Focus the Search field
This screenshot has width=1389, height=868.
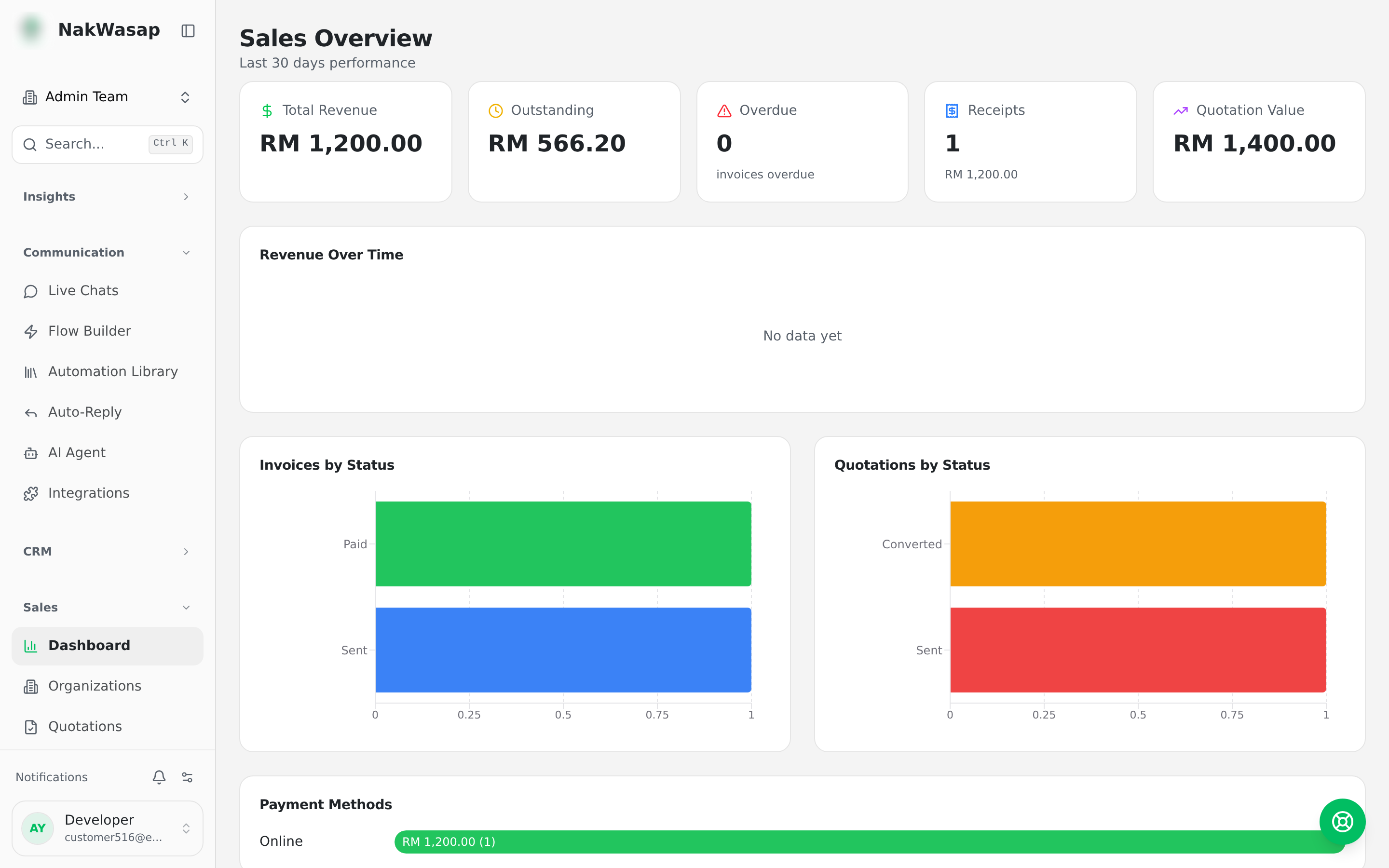108,144
